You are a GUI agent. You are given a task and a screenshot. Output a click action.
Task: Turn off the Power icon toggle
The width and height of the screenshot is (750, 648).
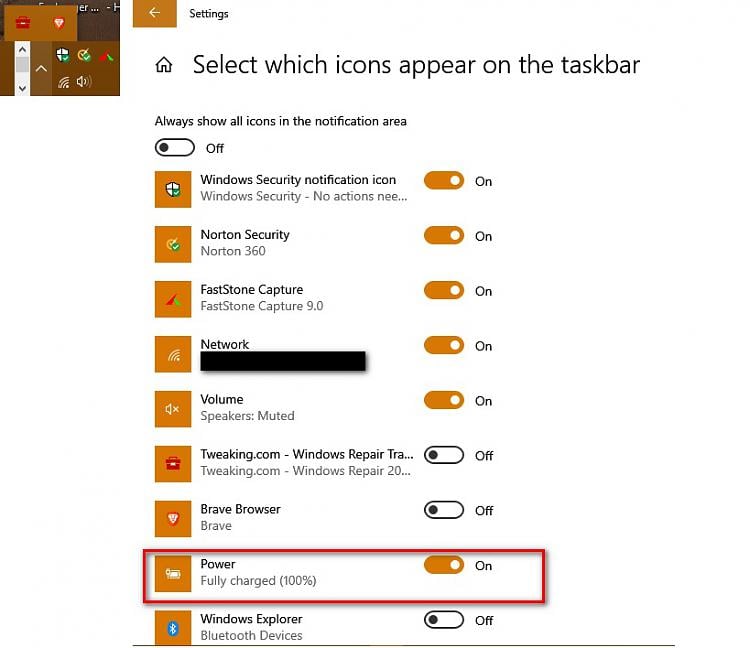(444, 565)
